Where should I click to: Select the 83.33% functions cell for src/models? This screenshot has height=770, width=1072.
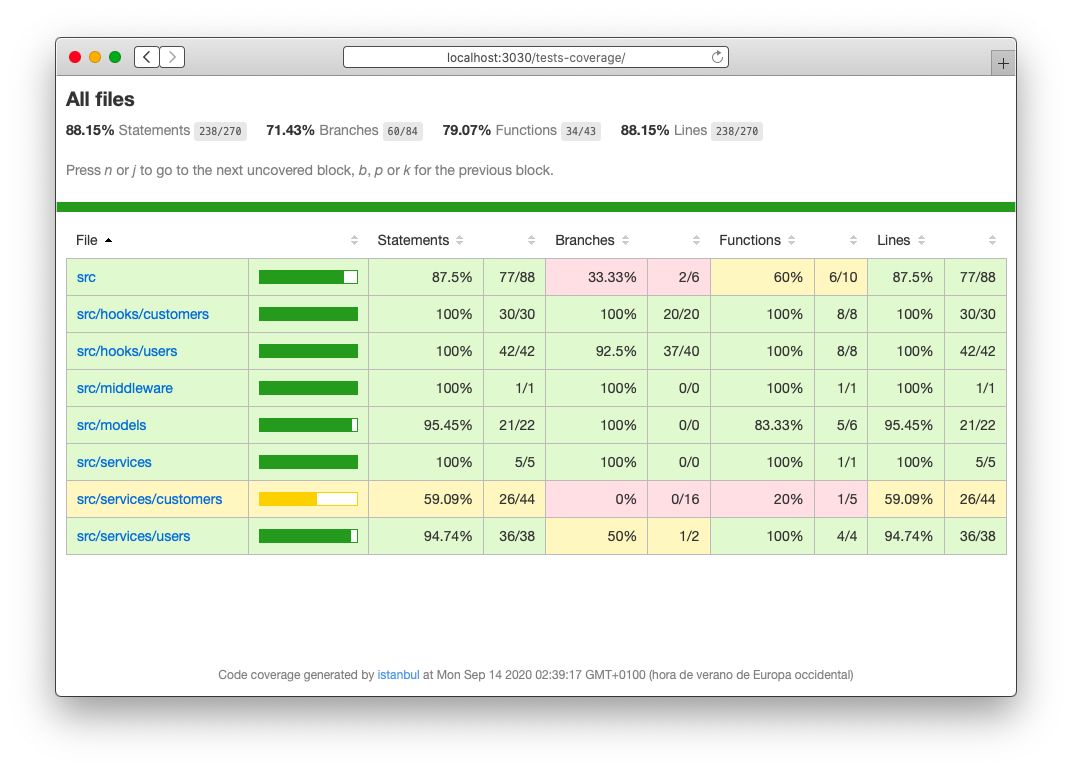(762, 425)
